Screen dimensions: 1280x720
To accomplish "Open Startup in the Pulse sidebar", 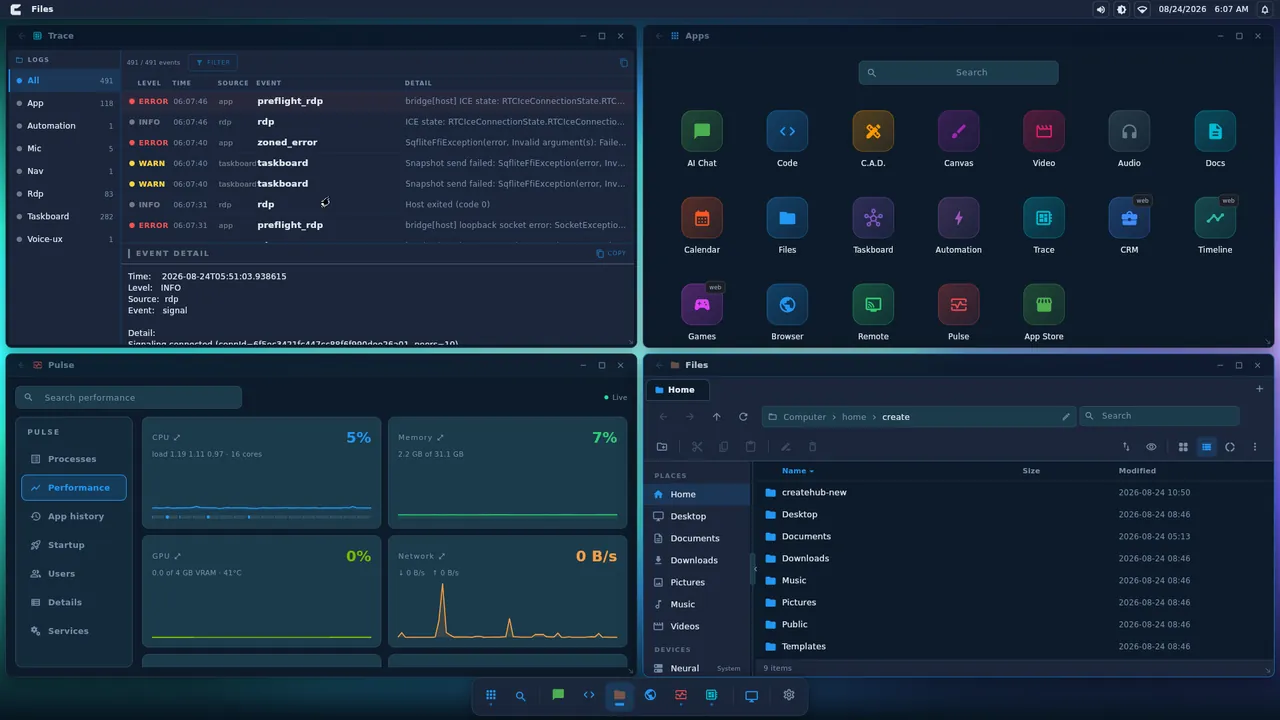I will click(x=73, y=545).
